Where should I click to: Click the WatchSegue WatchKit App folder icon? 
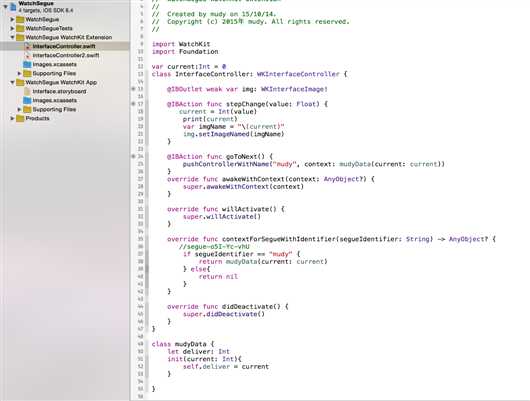20,82
